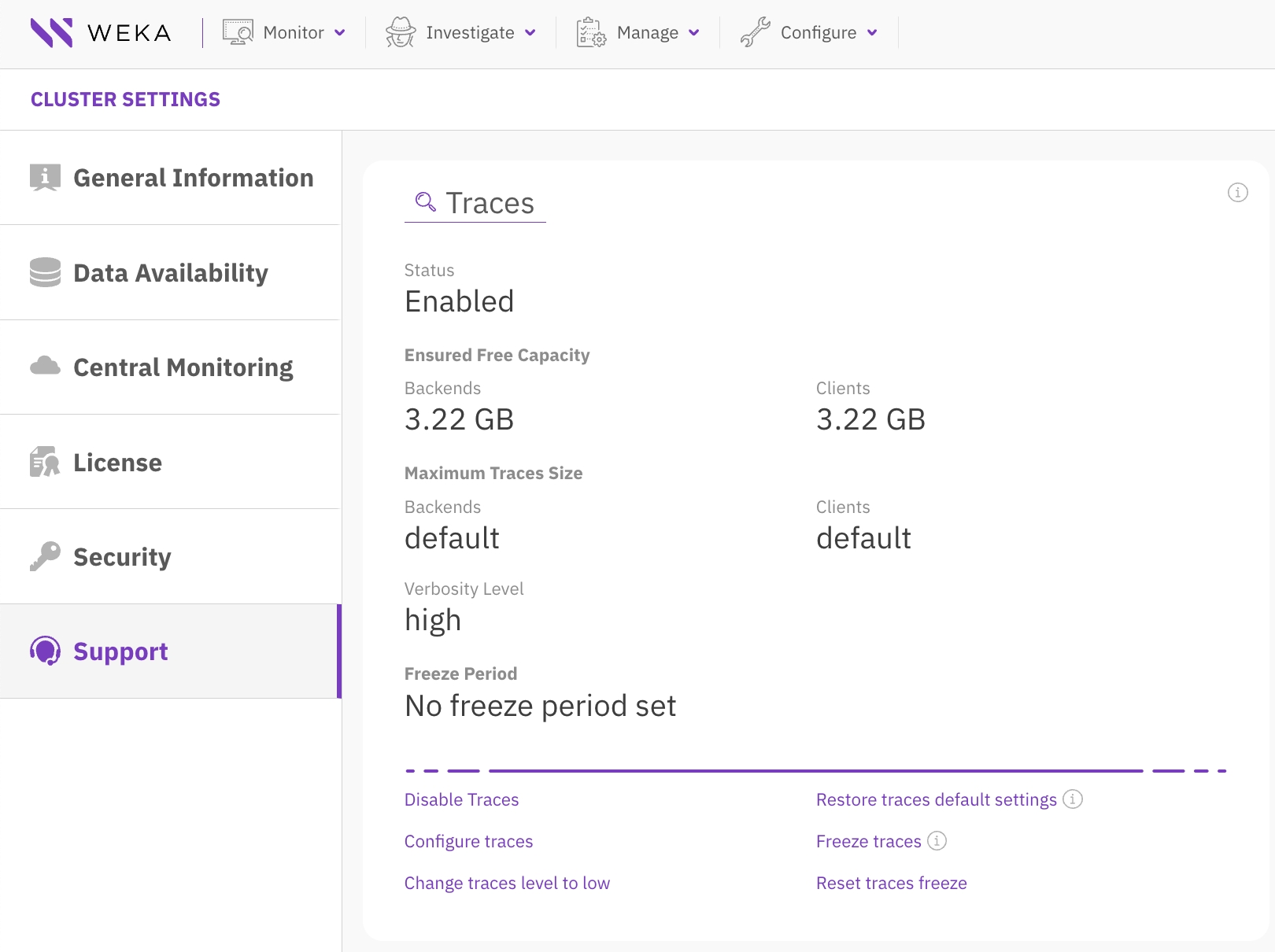Switch to the Data Availability section
The width and height of the screenshot is (1275, 952).
click(x=171, y=273)
